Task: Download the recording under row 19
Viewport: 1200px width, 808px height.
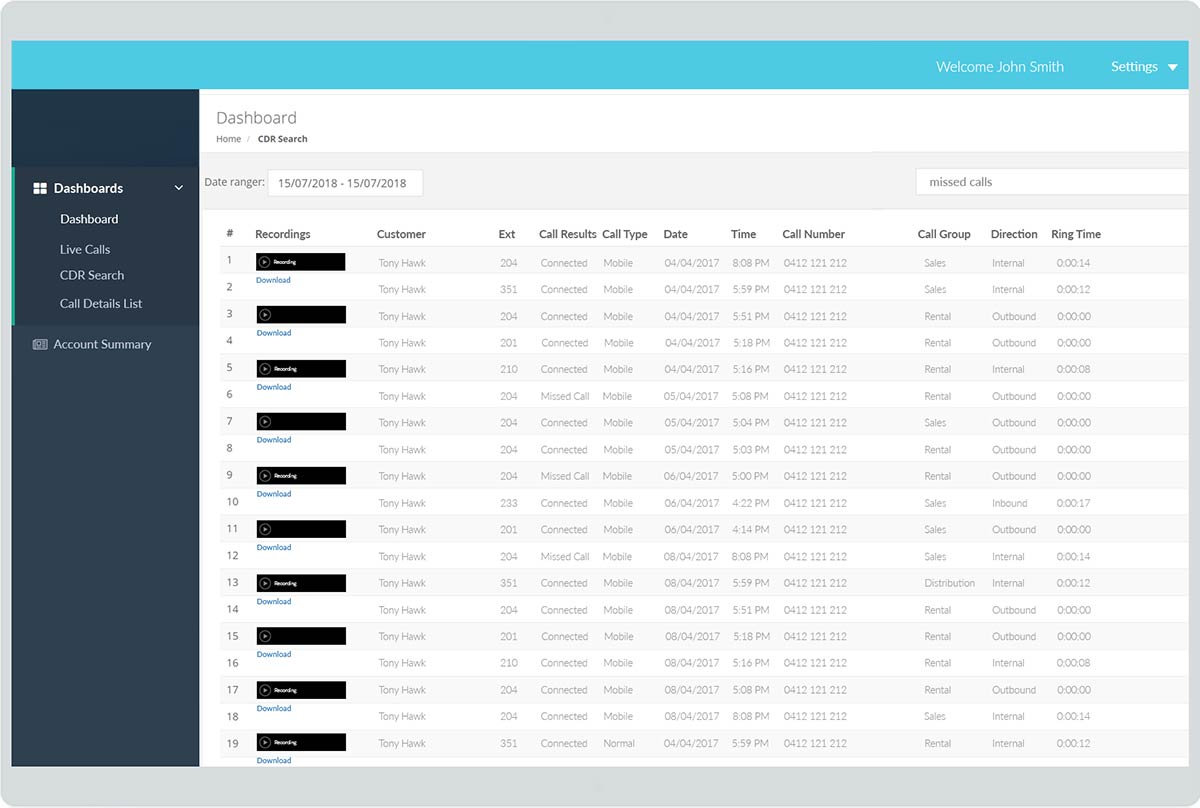Action: tap(273, 760)
